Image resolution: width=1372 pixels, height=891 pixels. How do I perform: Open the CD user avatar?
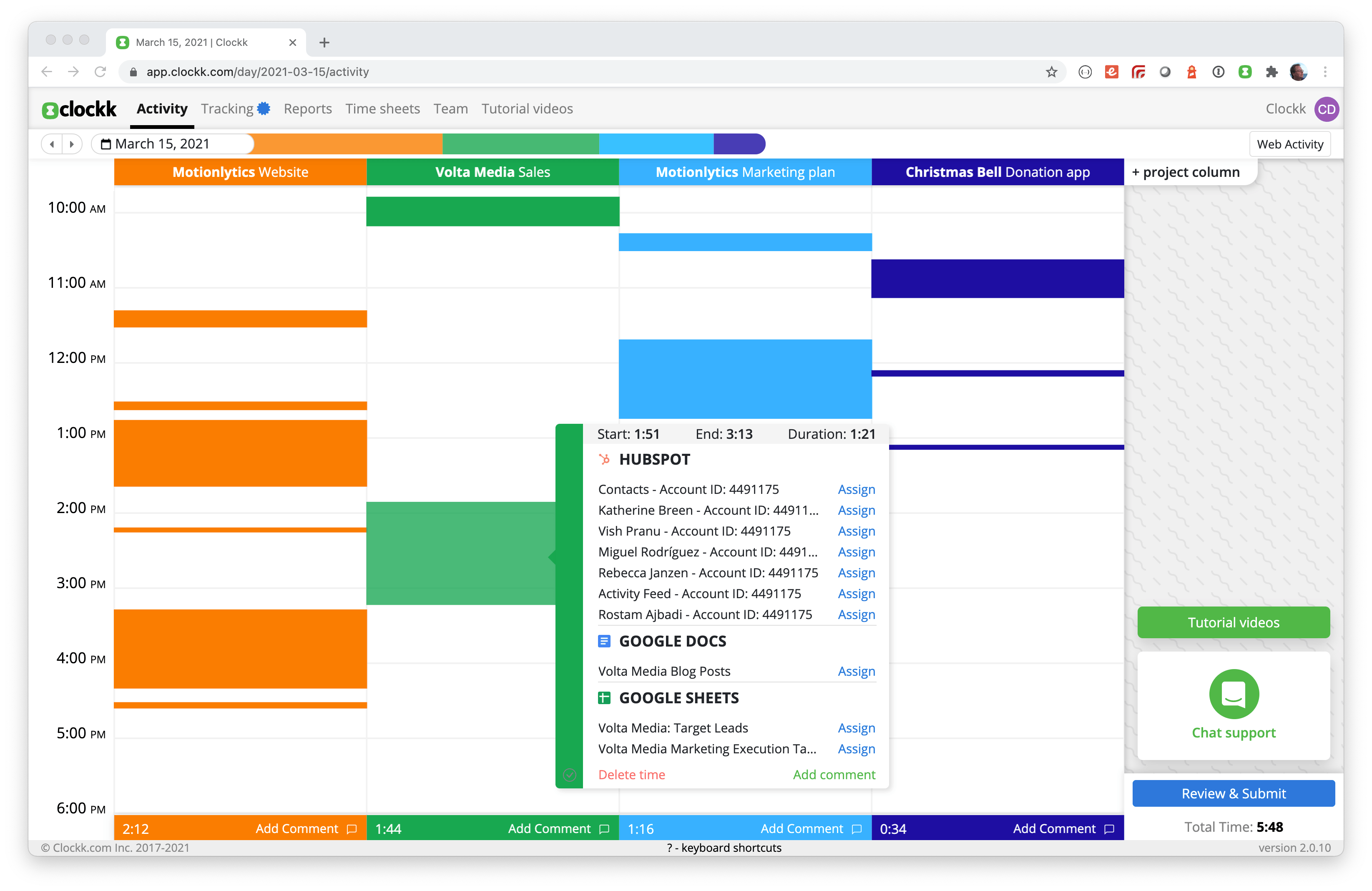click(1327, 109)
